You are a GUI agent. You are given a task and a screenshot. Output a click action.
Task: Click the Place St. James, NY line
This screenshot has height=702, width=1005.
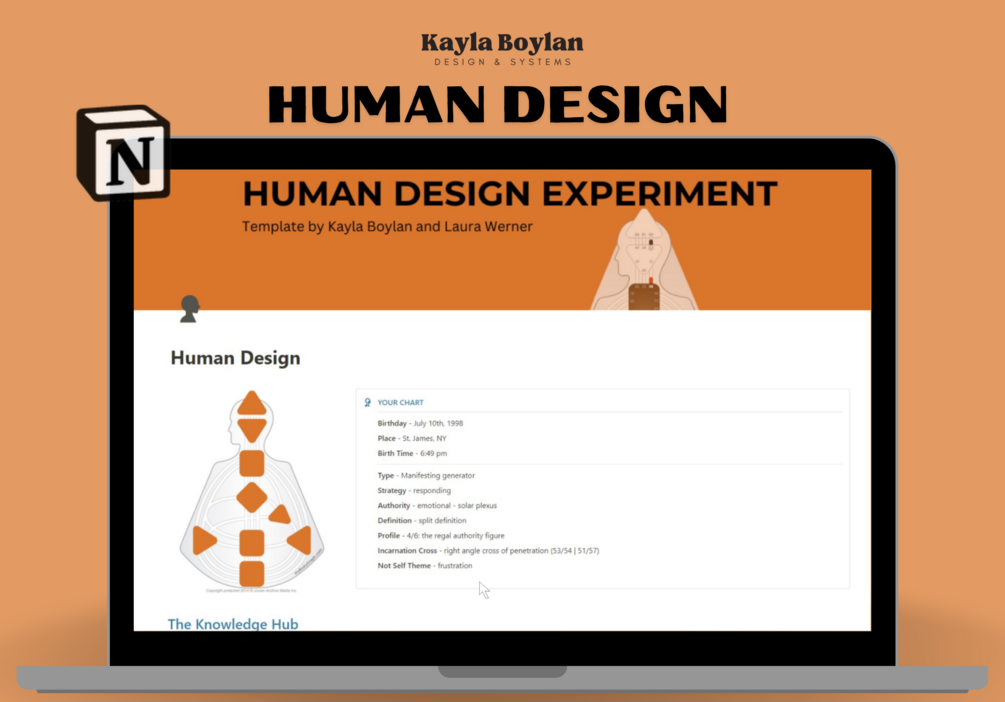click(x=411, y=439)
